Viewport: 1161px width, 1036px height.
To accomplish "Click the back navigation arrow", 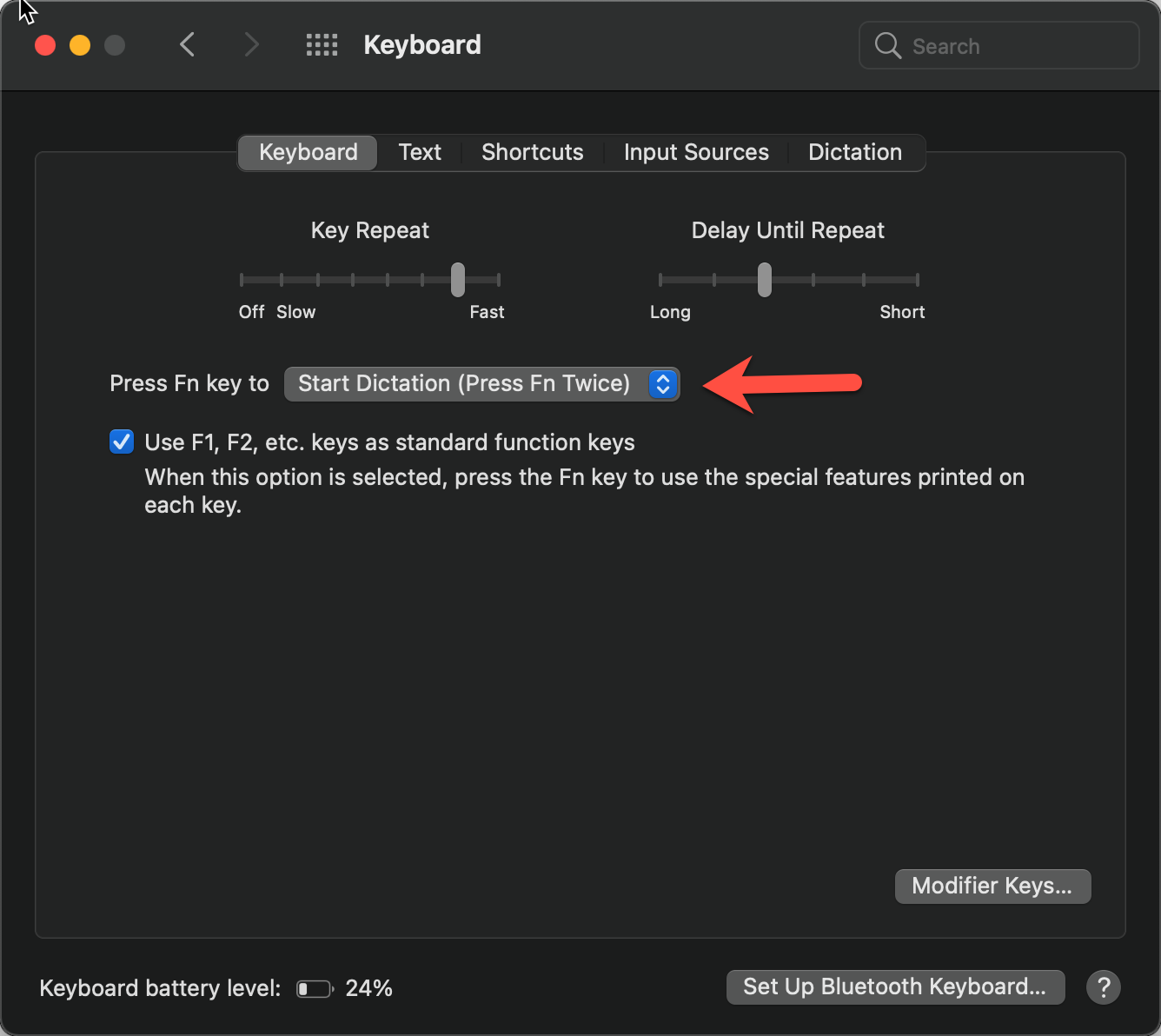I will point(187,44).
